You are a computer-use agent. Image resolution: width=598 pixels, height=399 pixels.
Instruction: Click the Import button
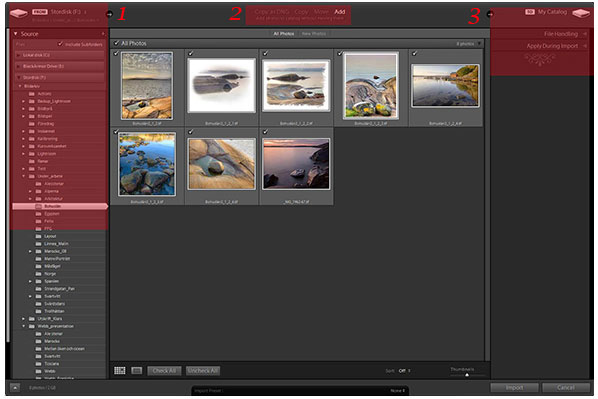click(514, 388)
